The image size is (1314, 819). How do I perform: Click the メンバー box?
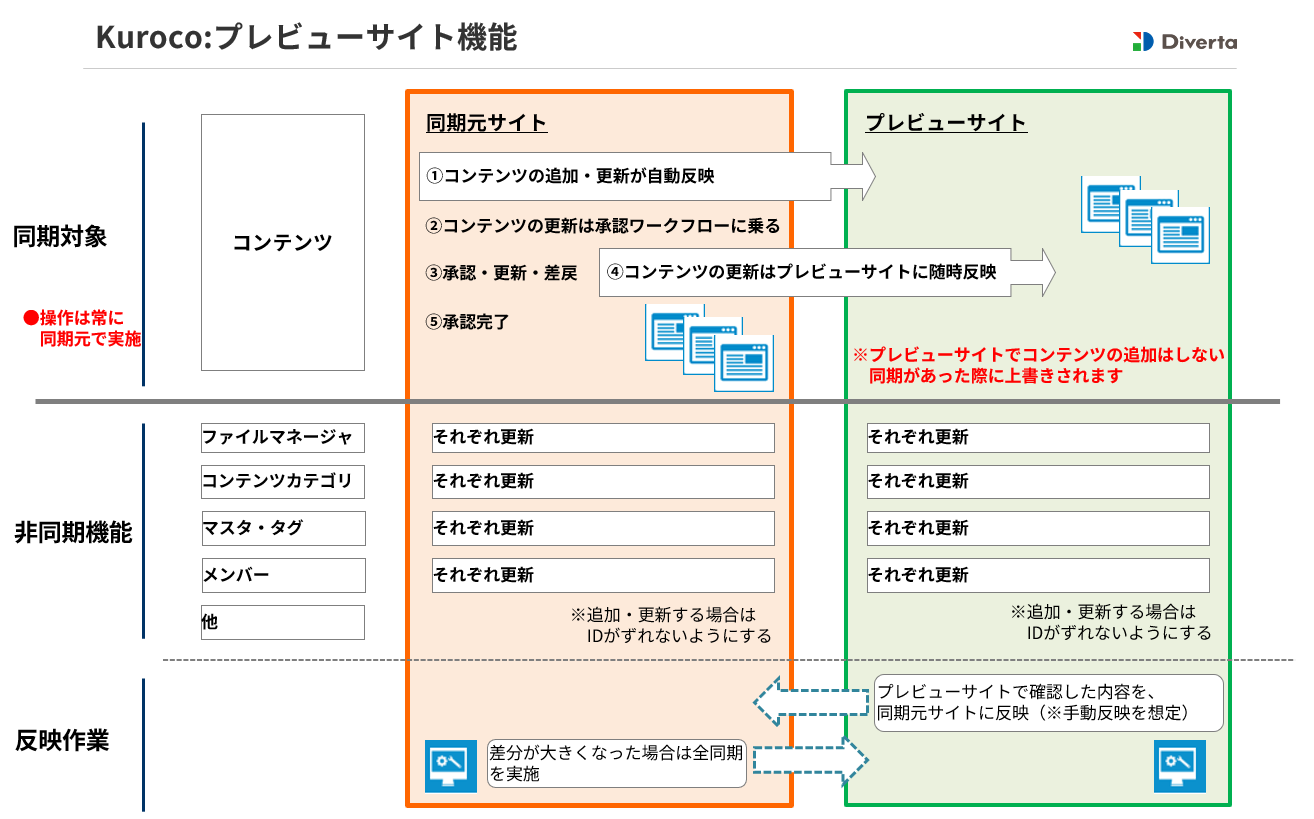(x=283, y=576)
